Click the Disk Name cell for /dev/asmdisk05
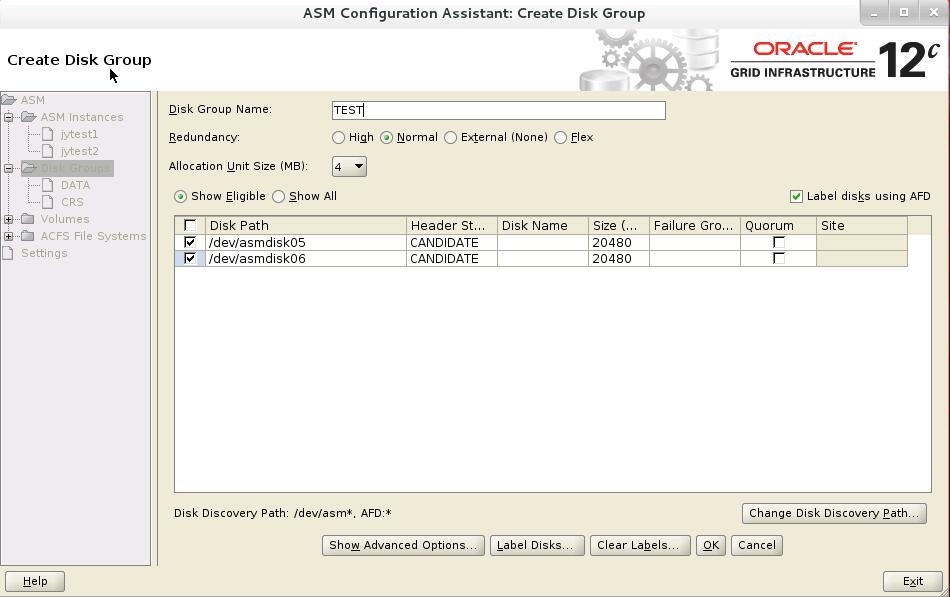This screenshot has height=597, width=950. [543, 242]
